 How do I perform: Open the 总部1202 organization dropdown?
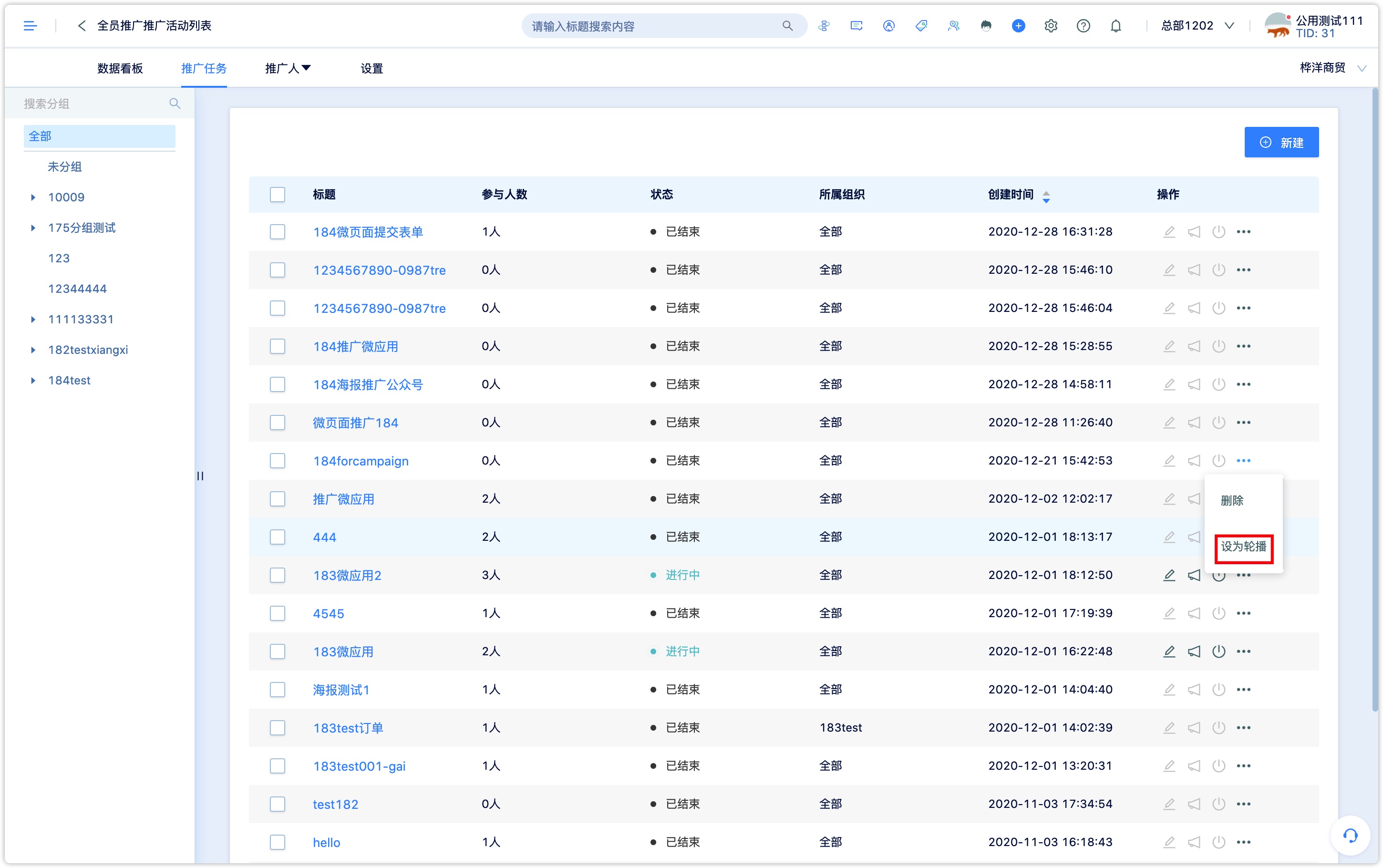tap(1197, 26)
